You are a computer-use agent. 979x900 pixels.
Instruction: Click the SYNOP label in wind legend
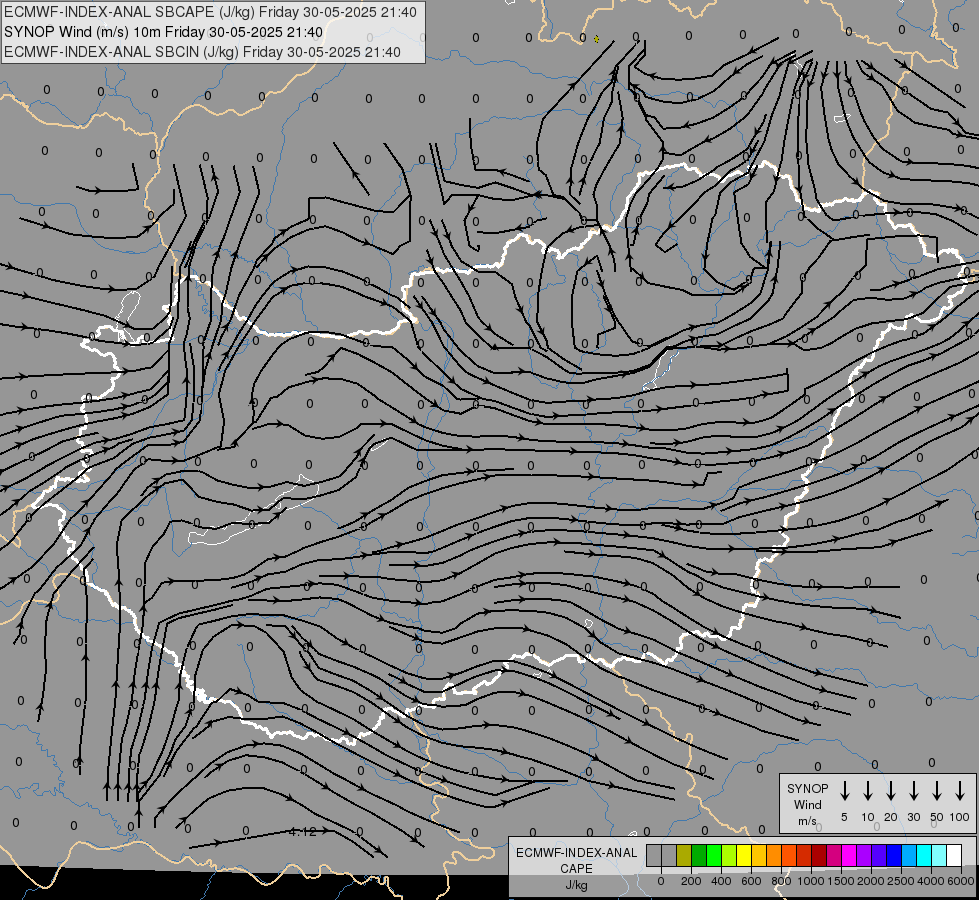tap(807, 788)
